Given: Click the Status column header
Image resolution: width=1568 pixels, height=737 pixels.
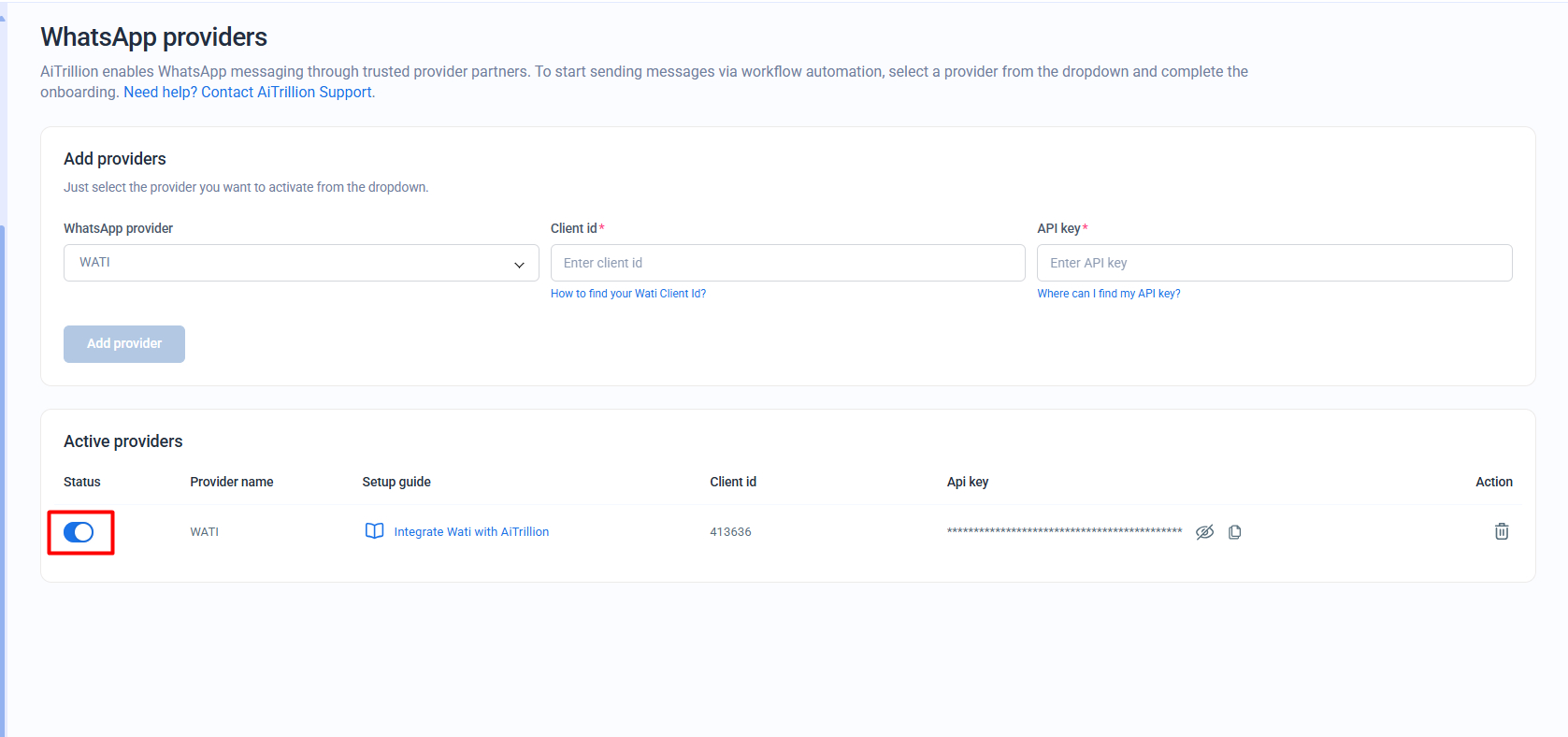Looking at the screenshot, I should (x=82, y=482).
